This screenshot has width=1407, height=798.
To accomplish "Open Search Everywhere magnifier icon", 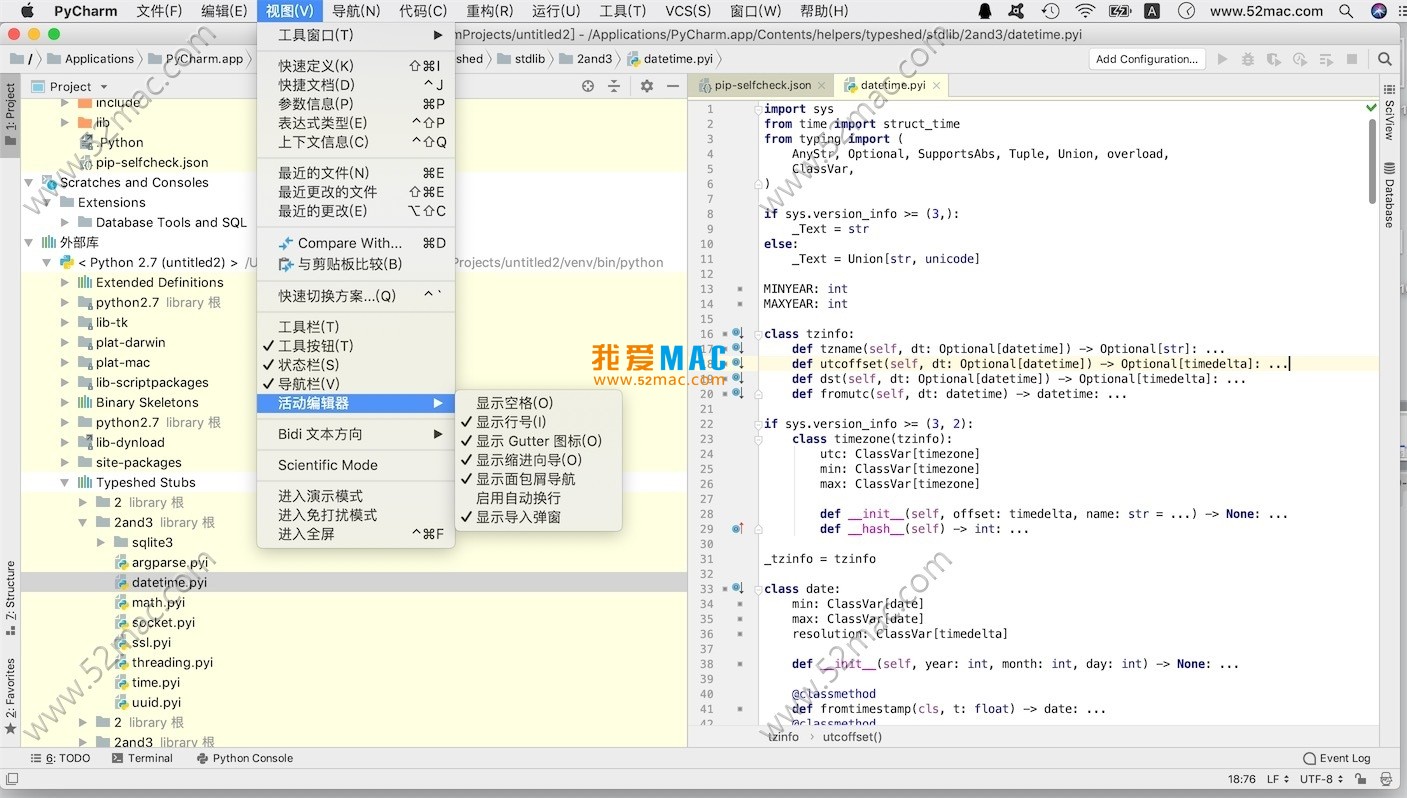I will click(1385, 59).
